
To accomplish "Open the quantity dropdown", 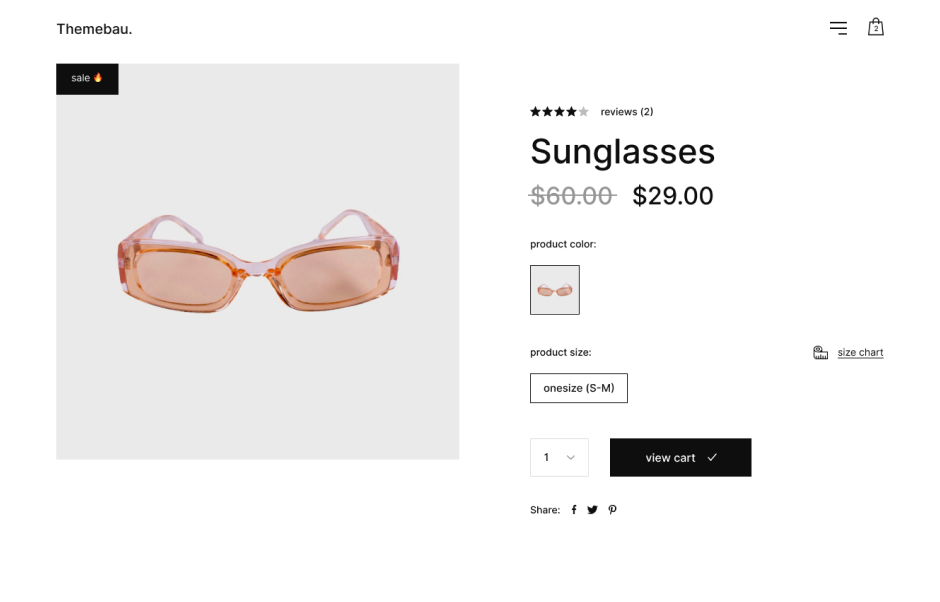I will [559, 457].
